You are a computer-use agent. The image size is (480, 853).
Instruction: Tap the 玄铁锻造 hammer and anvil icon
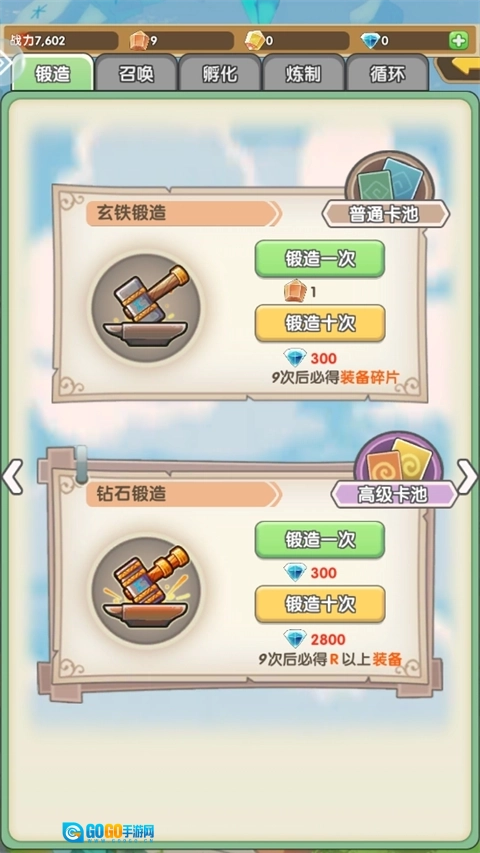(145, 308)
